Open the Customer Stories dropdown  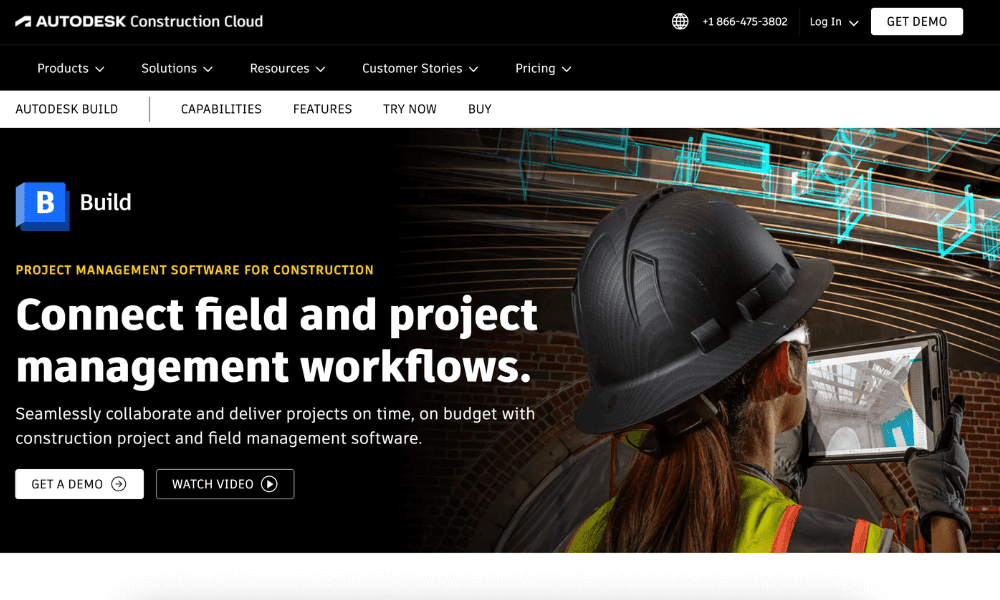point(420,68)
